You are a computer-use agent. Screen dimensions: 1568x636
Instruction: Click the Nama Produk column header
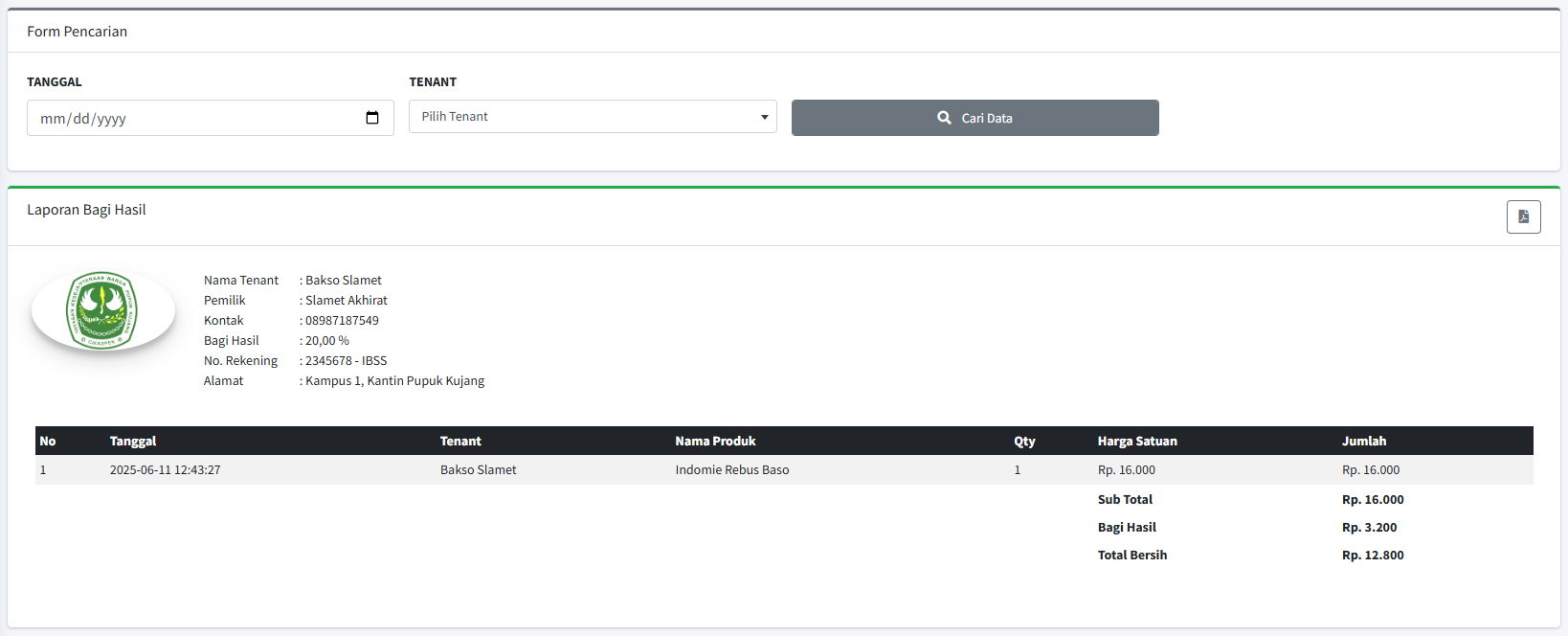715,441
